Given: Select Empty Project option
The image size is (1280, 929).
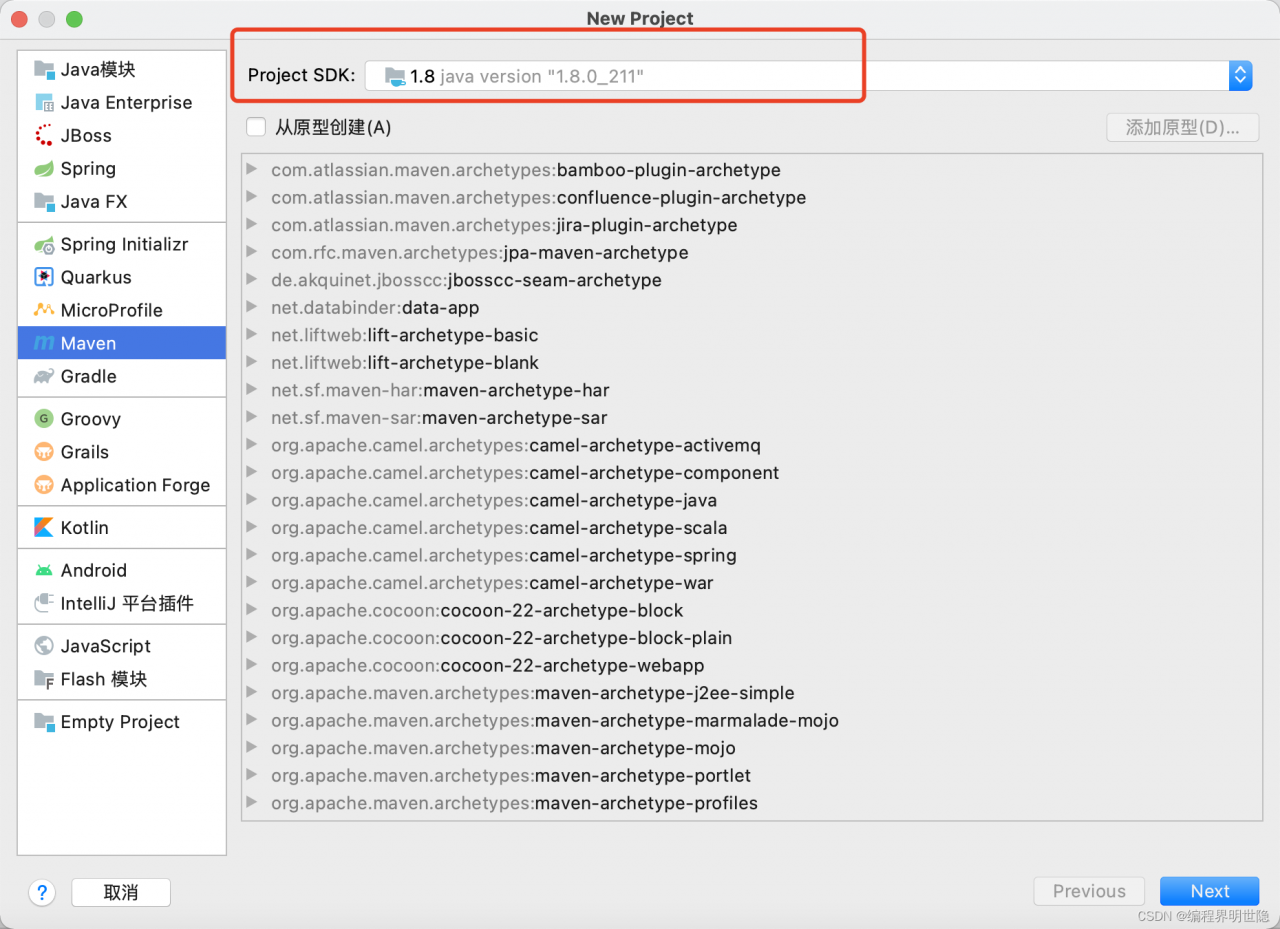Looking at the screenshot, I should [x=122, y=722].
